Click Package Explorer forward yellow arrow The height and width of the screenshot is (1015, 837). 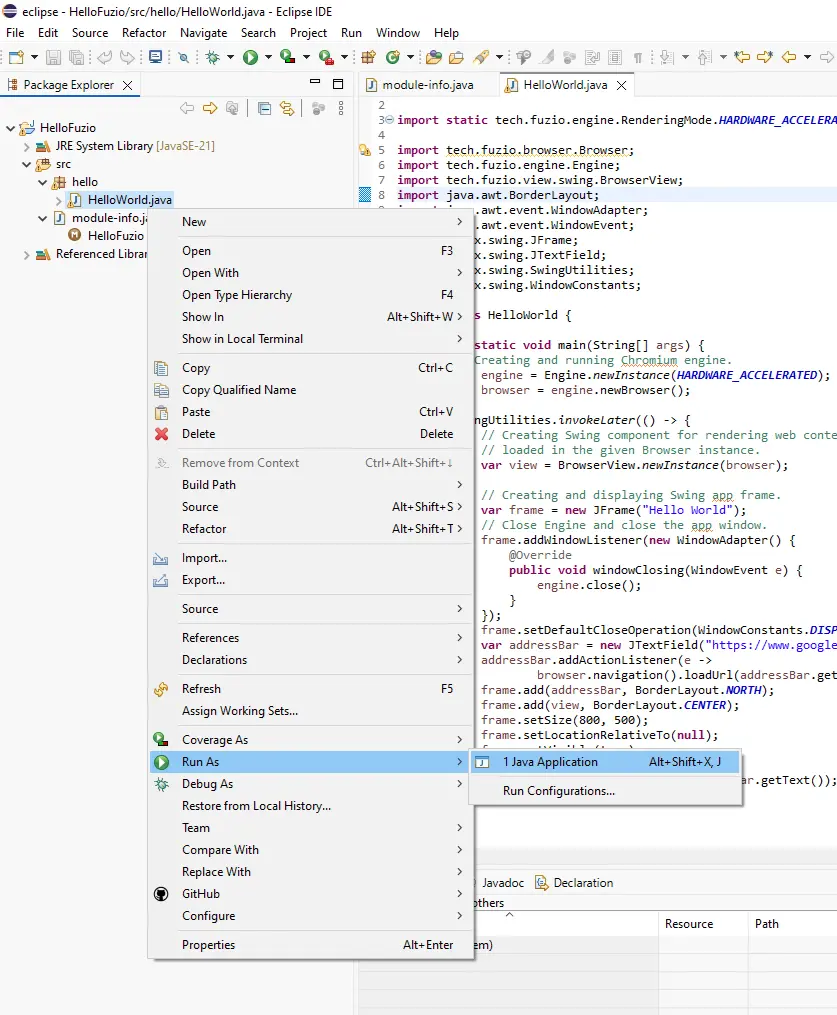210,108
